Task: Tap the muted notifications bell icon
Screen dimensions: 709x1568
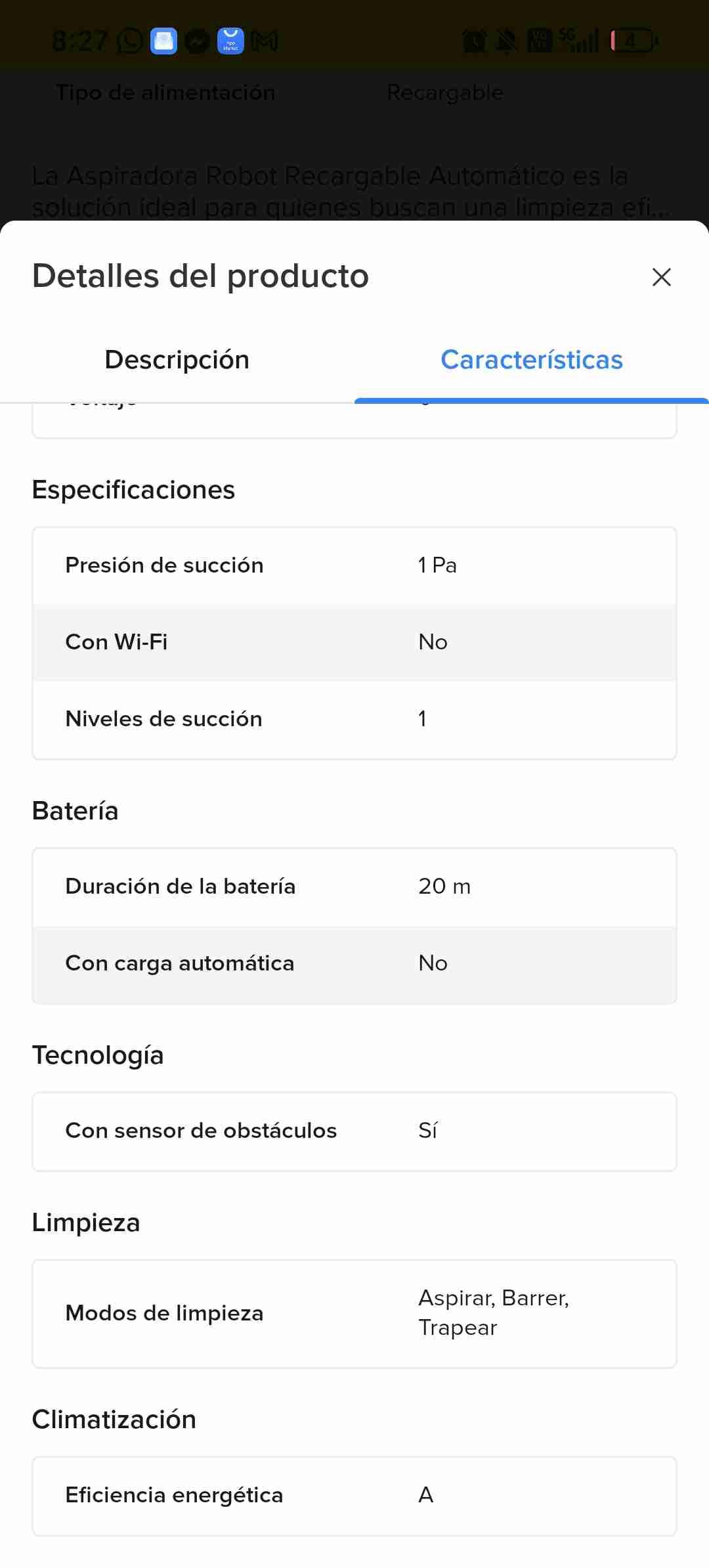Action: (x=506, y=41)
